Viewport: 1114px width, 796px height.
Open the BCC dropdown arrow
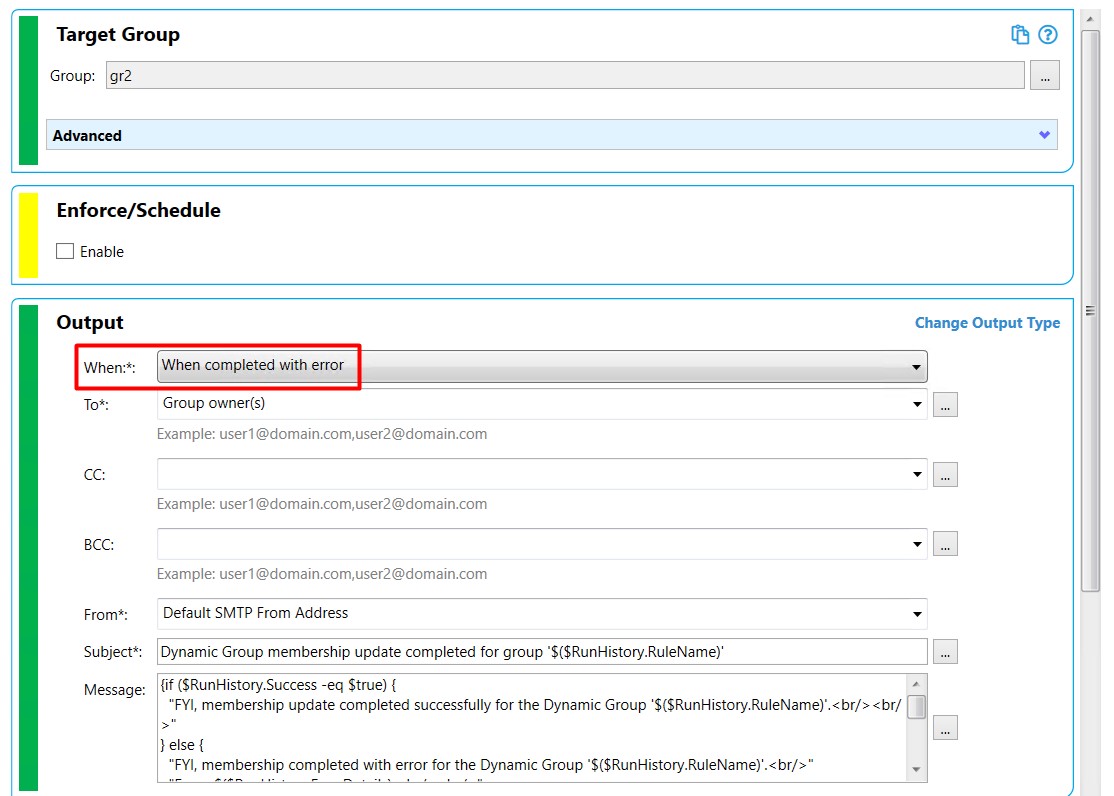(916, 544)
